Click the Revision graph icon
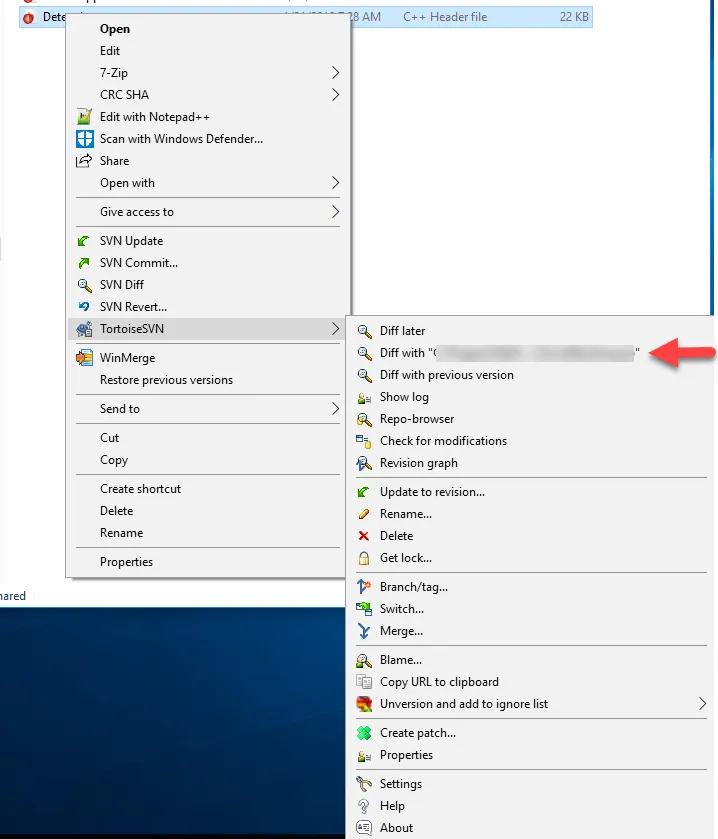 364,463
